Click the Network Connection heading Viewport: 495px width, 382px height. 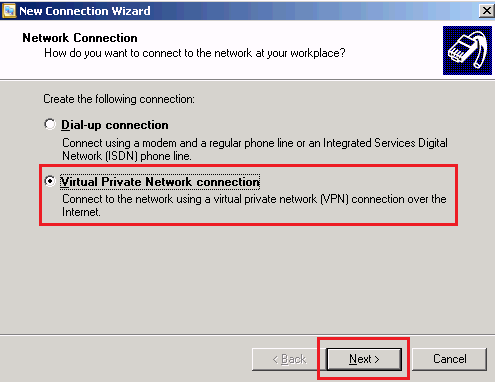tap(80, 38)
